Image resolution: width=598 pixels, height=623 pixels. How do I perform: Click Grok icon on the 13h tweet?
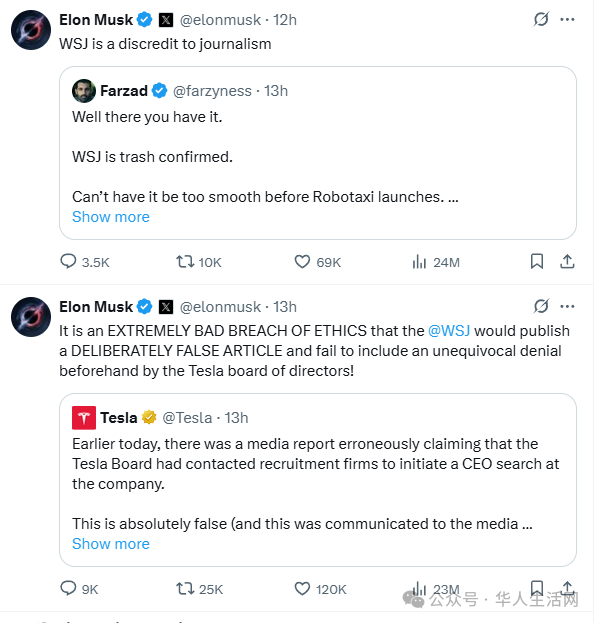(x=541, y=306)
